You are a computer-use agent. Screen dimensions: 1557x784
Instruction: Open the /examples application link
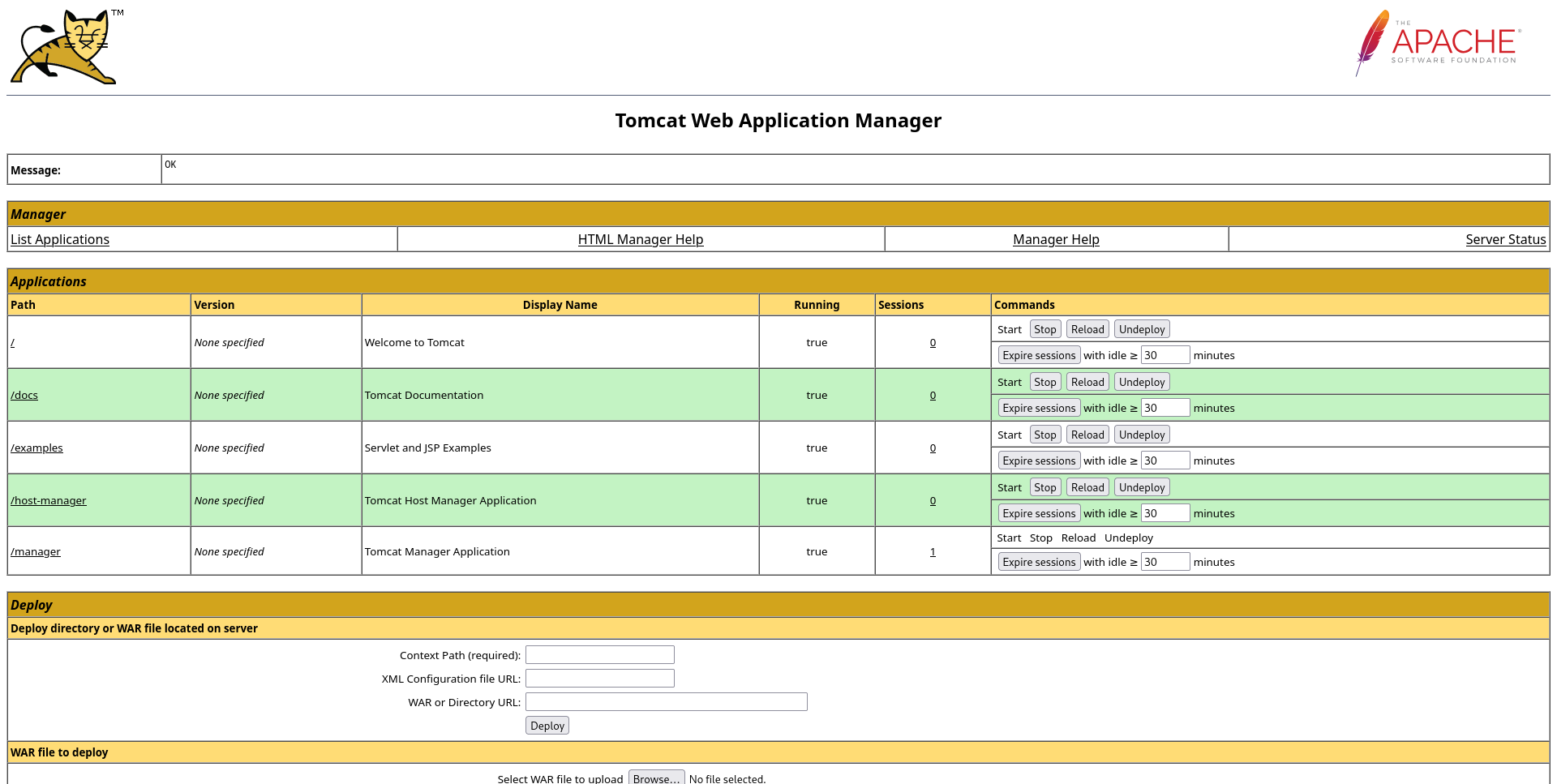(36, 448)
